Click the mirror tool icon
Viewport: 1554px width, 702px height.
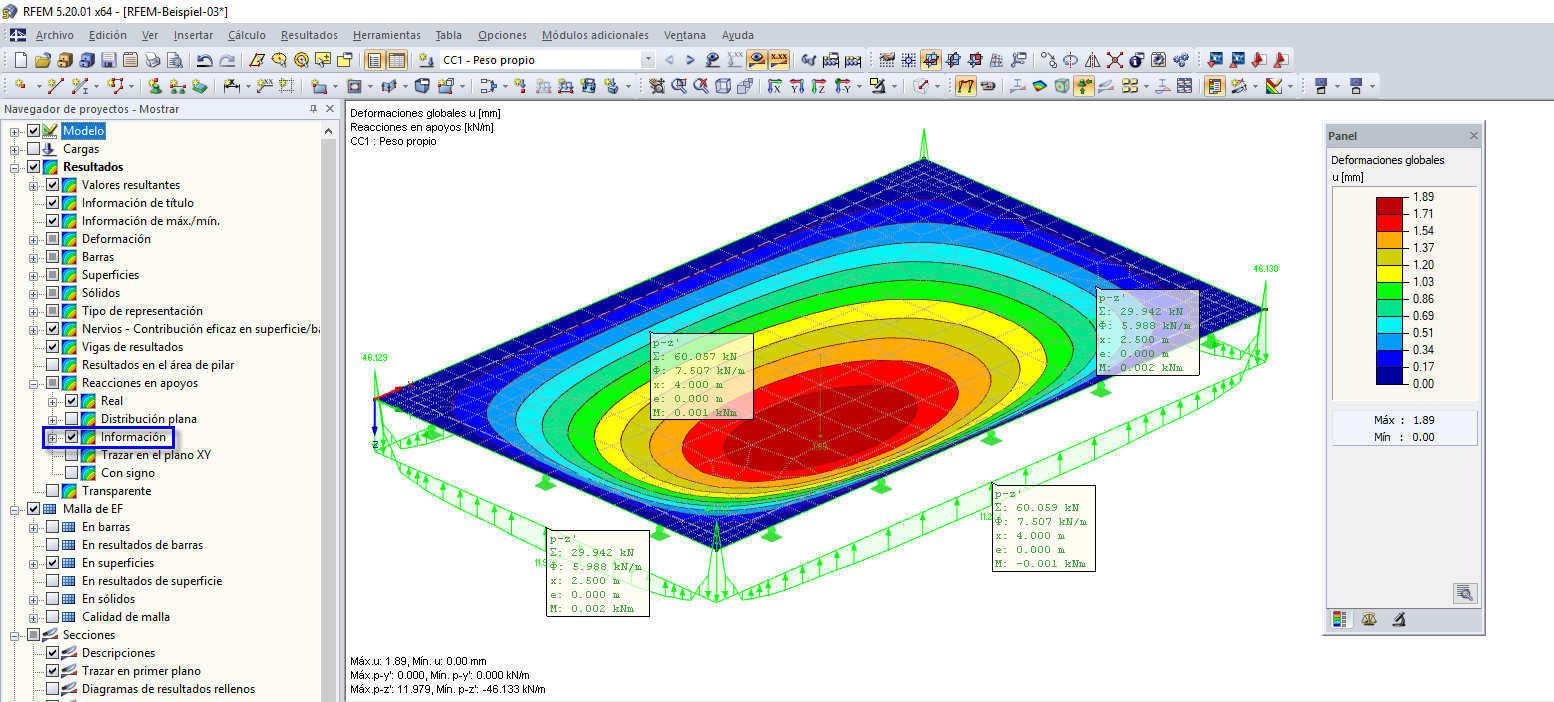point(1093,60)
